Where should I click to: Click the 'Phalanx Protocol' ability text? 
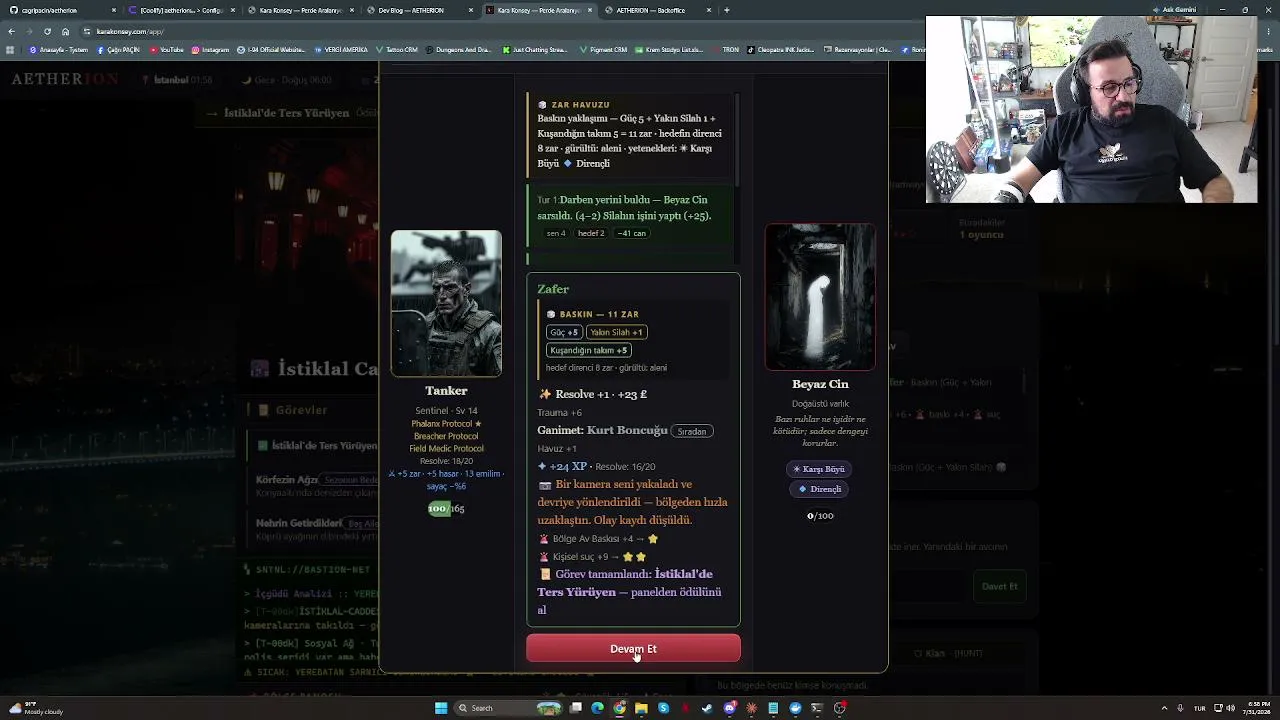click(x=443, y=424)
